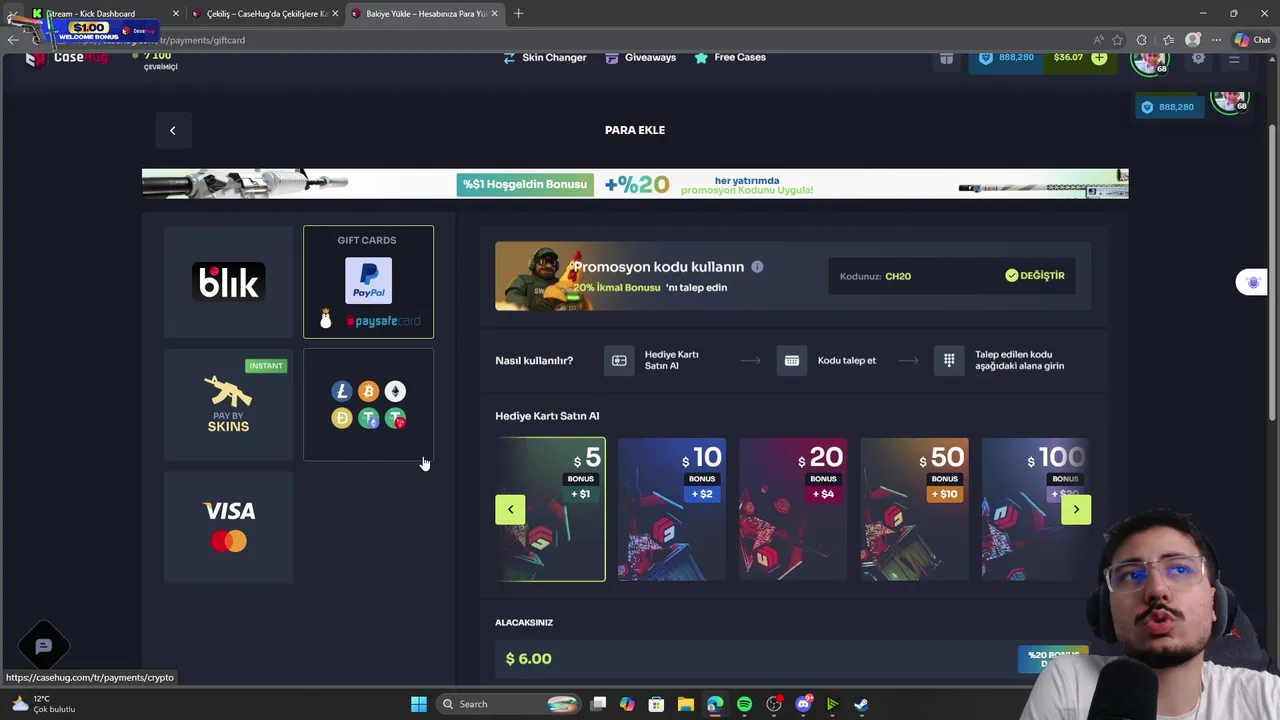Open a new browser tab

pyautogui.click(x=518, y=14)
